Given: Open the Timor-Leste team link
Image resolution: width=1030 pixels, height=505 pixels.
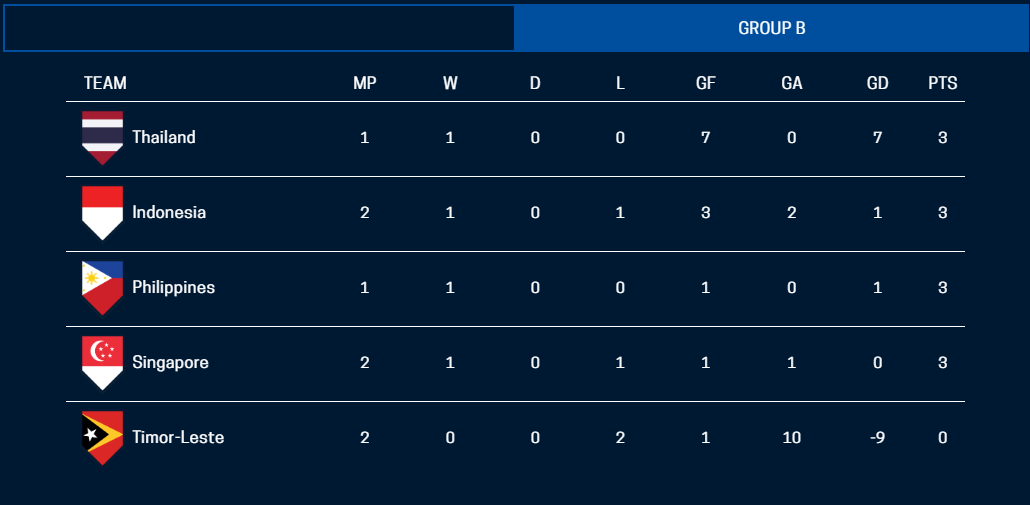Looking at the screenshot, I should coord(178,437).
